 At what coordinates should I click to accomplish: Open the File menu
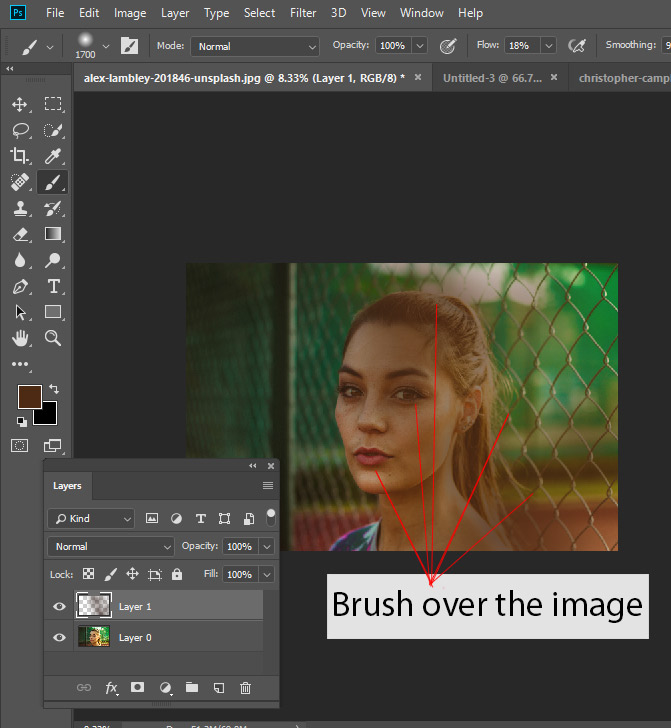[55, 13]
